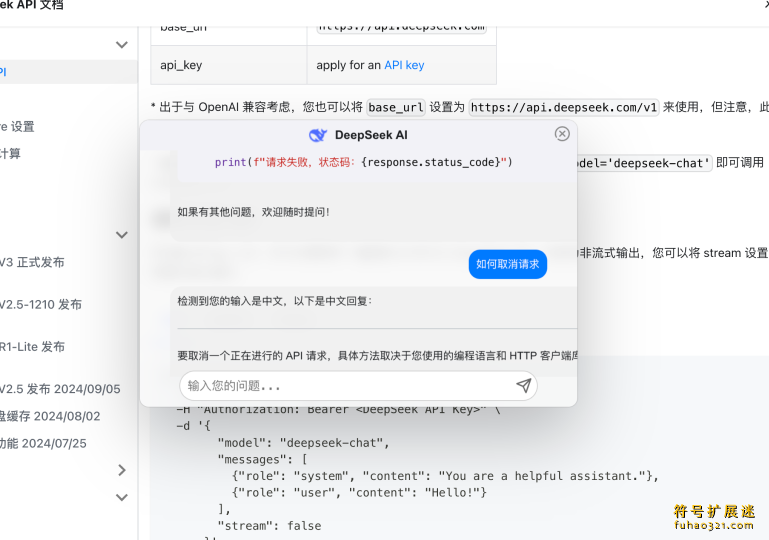The width and height of the screenshot is (769, 540).
Task: Click the 如果有其他问题，欢迎随时提问 reply text
Action: click(253, 212)
